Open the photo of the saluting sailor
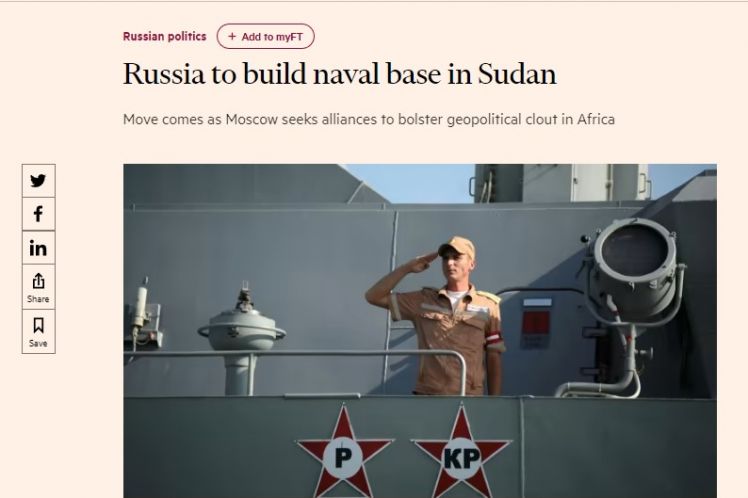The height and width of the screenshot is (498, 748). [420, 331]
